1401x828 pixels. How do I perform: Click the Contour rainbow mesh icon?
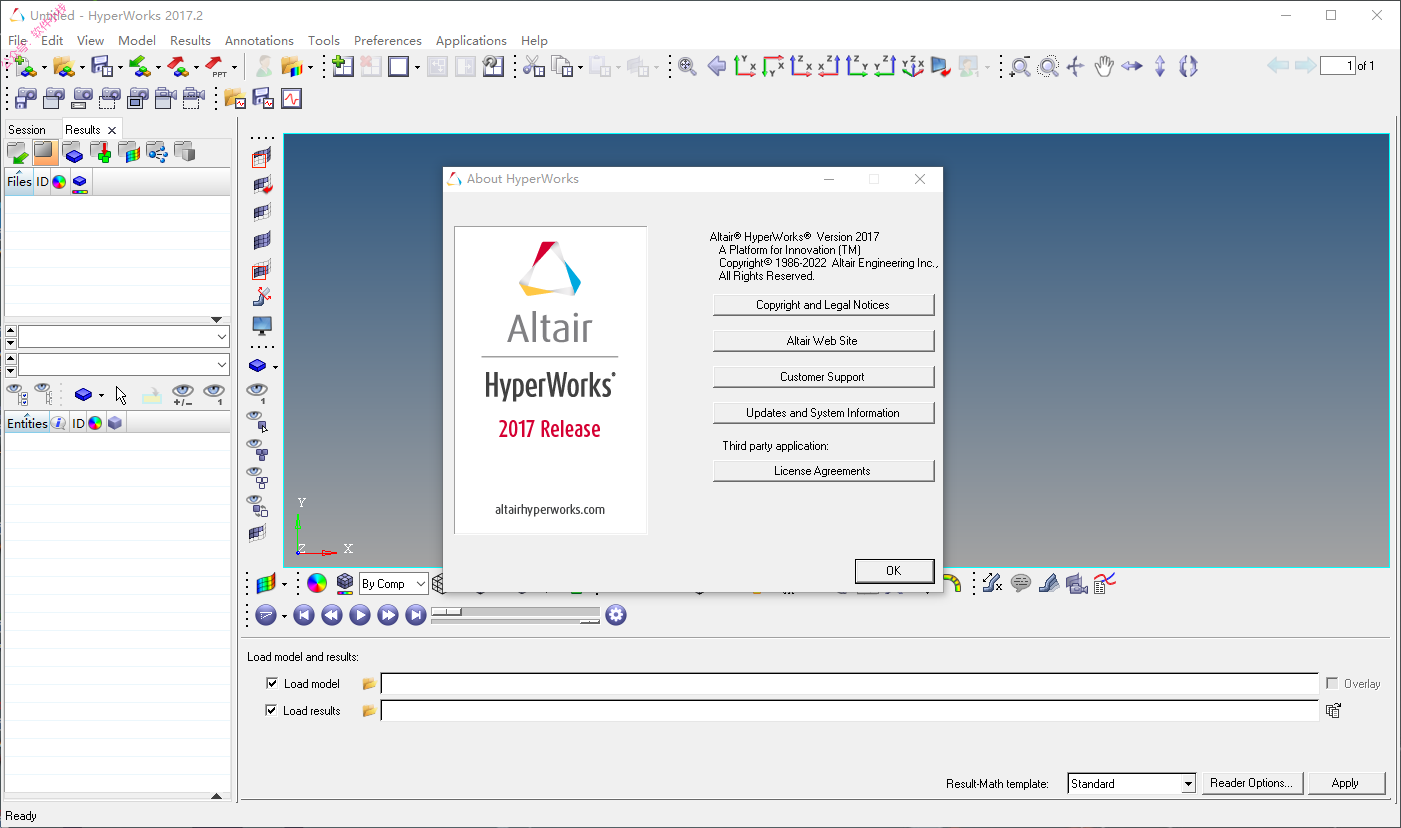pyautogui.click(x=264, y=584)
